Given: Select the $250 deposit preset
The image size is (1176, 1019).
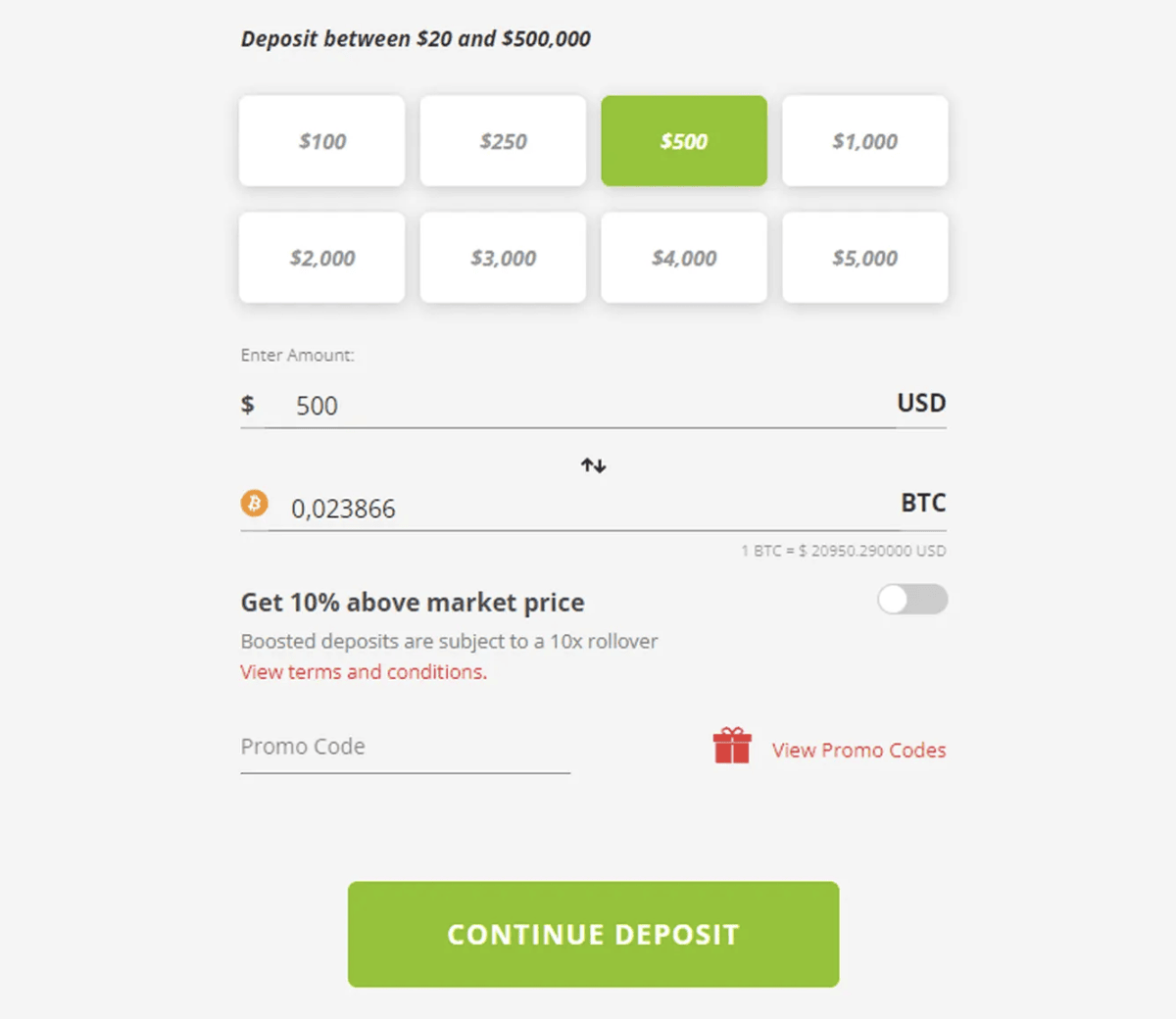Looking at the screenshot, I should (503, 140).
